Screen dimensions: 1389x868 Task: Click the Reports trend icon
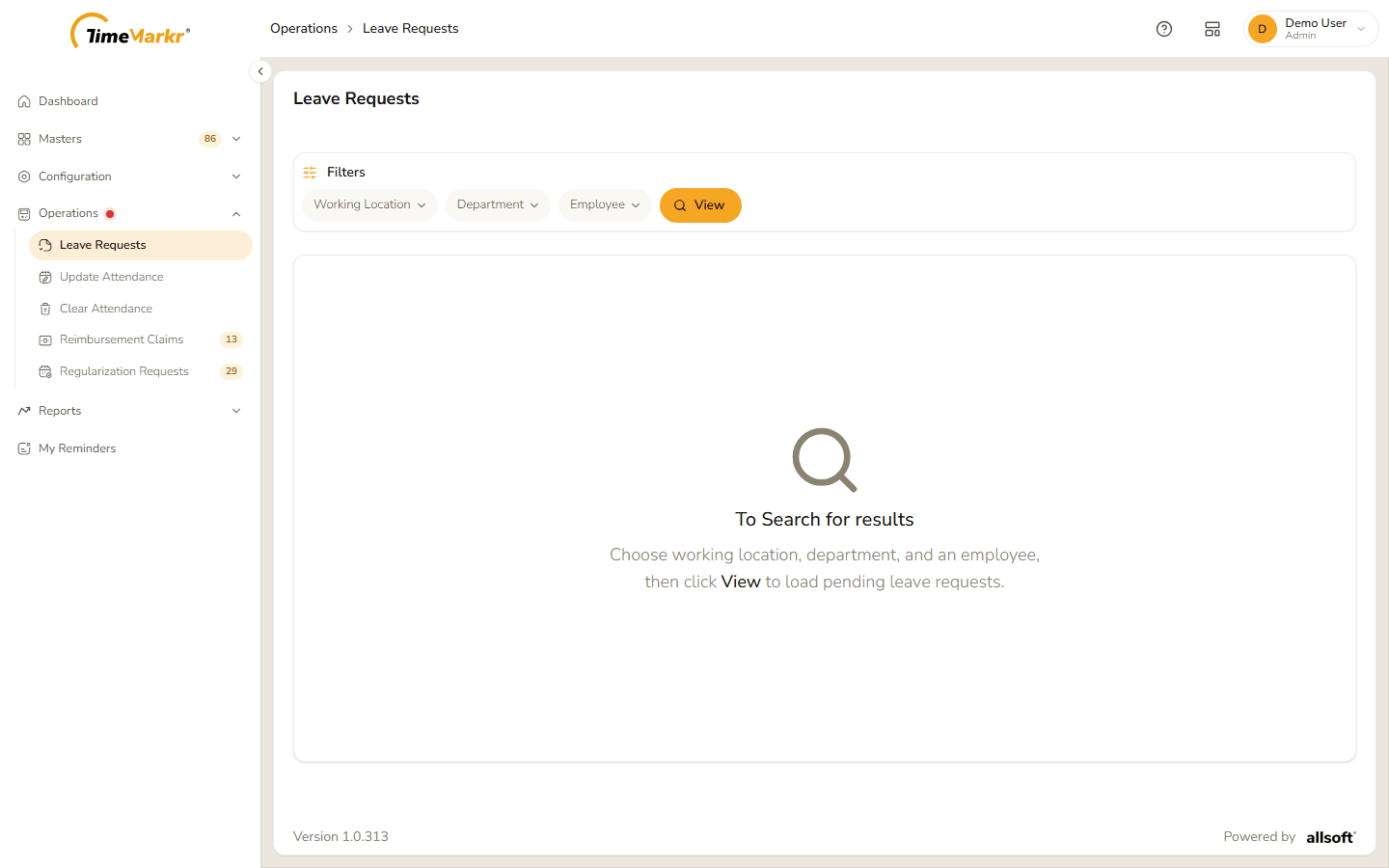[24, 411]
